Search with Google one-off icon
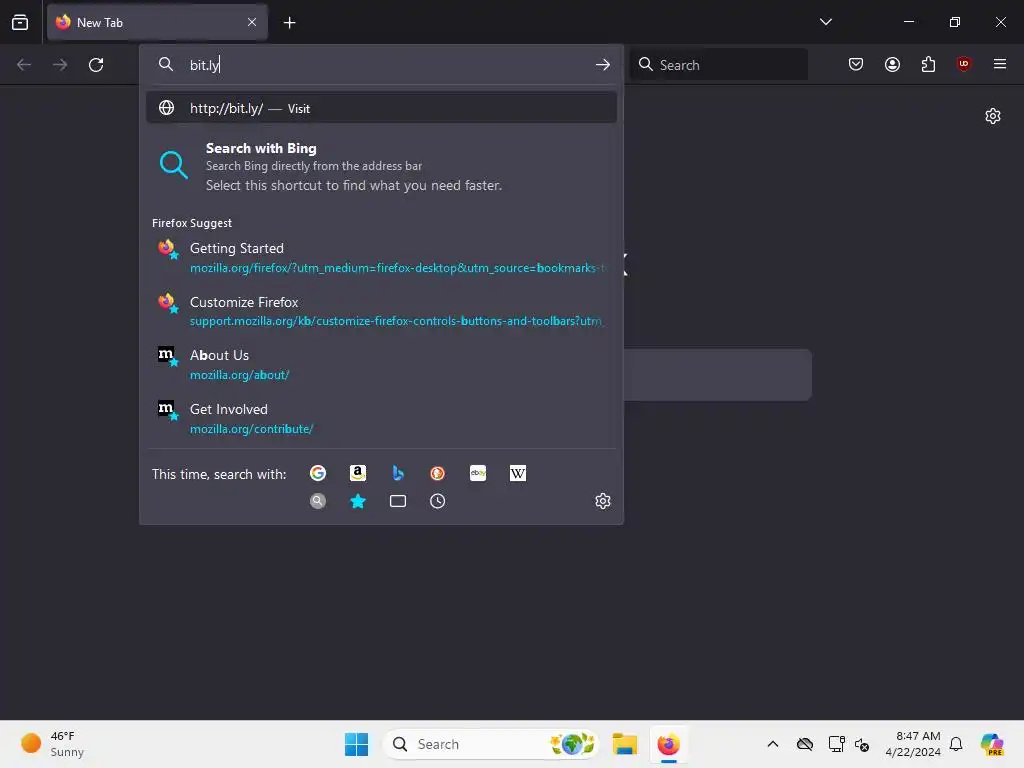This screenshot has height=768, width=1024. click(318, 473)
